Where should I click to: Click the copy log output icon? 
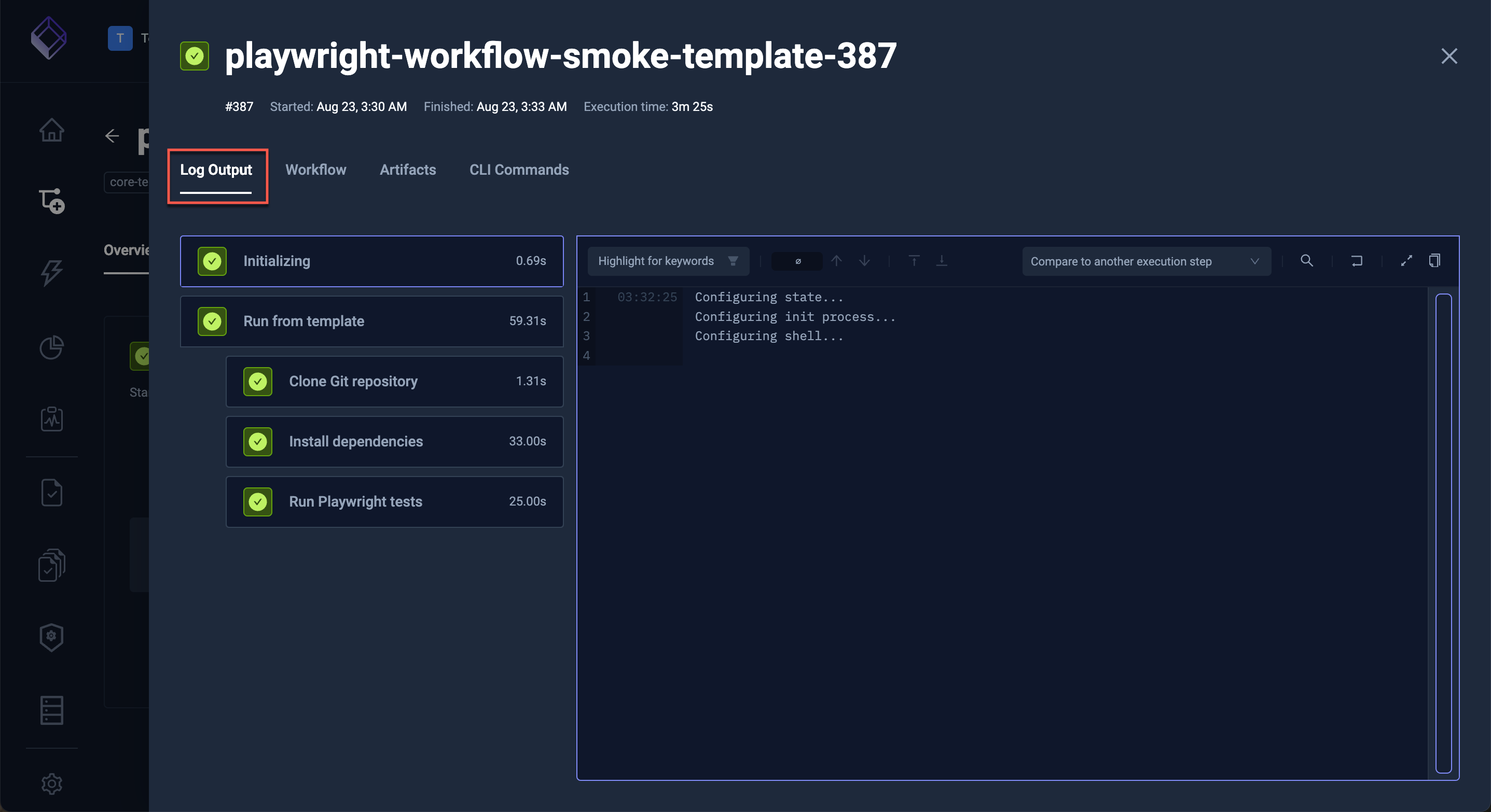[1434, 261]
